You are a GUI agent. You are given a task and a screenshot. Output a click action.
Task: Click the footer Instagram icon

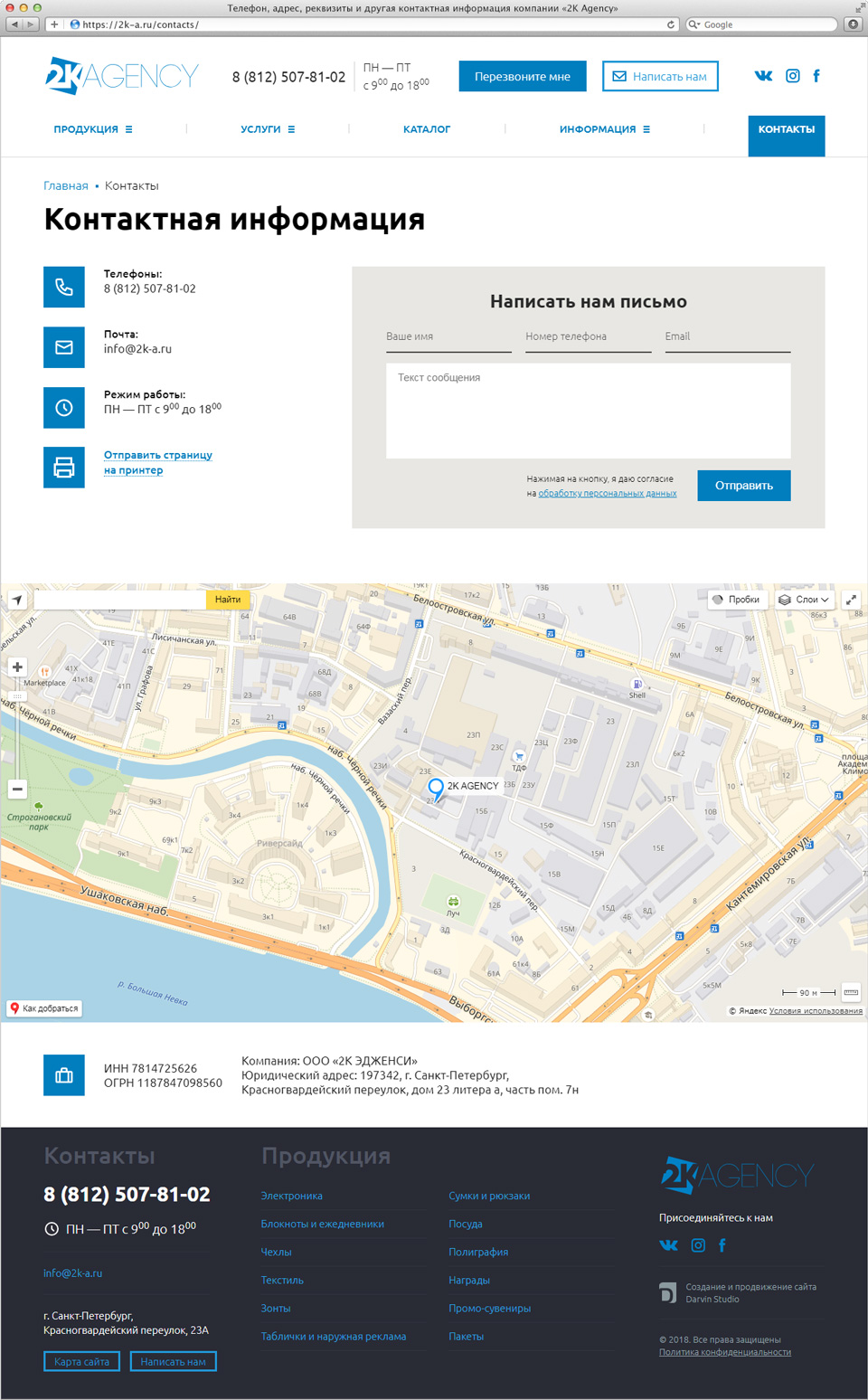[698, 1245]
